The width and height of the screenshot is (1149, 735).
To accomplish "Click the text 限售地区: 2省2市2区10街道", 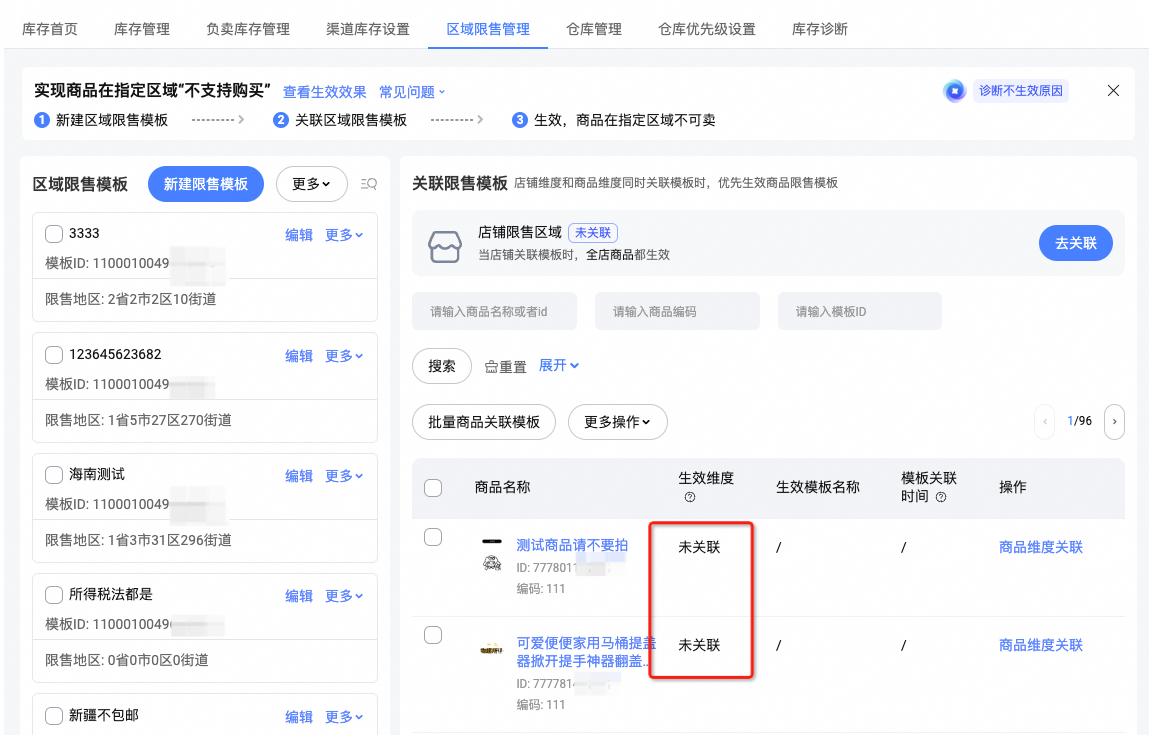I will click(x=130, y=299).
